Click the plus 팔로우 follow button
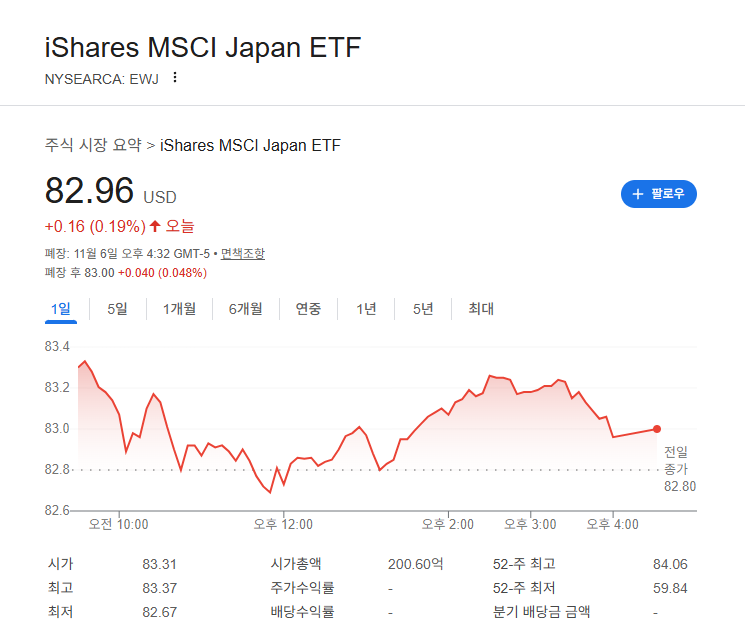745x629 pixels. coord(659,194)
